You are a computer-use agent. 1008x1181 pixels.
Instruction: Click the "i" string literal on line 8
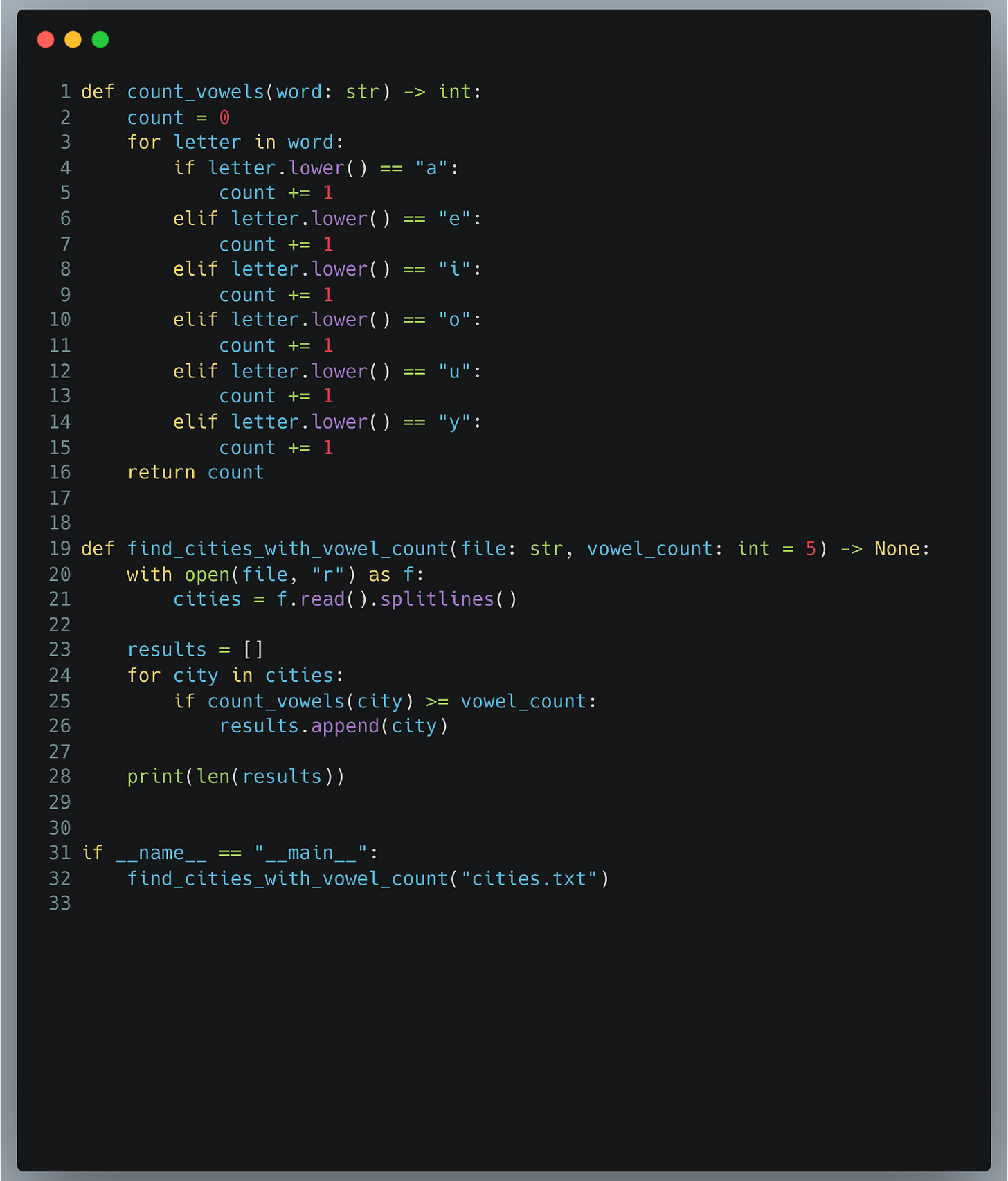454,269
